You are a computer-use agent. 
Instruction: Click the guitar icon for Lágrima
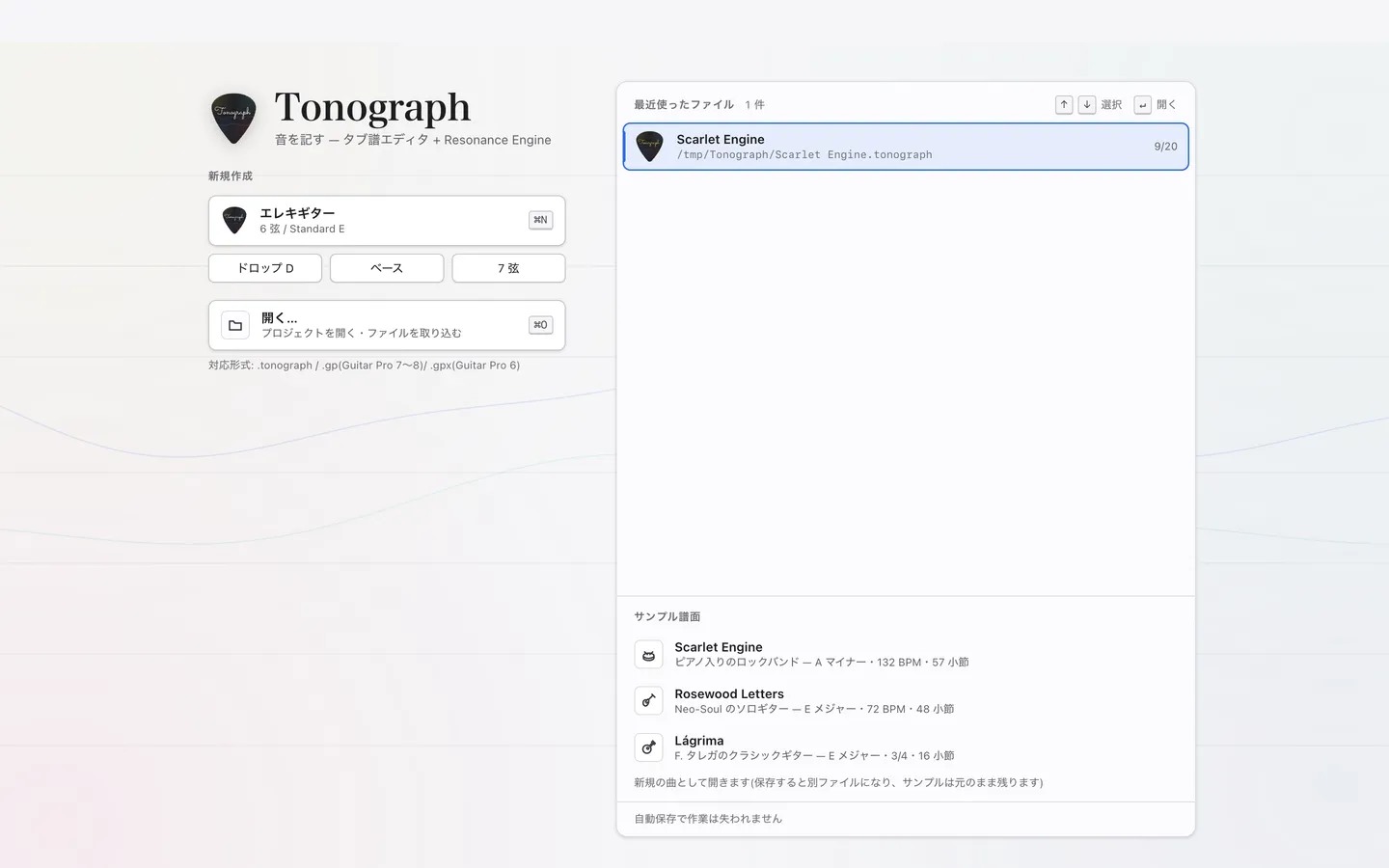[x=649, y=747]
